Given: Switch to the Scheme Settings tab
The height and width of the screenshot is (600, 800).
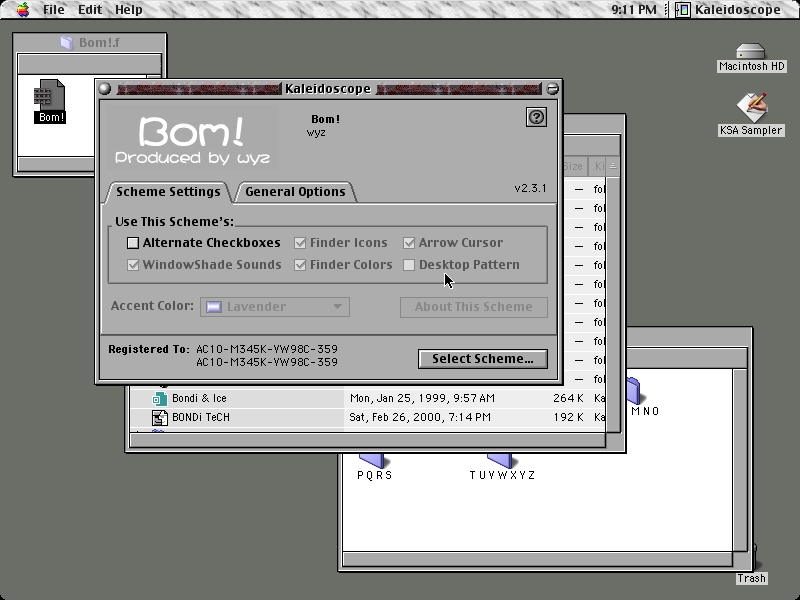Looking at the screenshot, I should (168, 192).
